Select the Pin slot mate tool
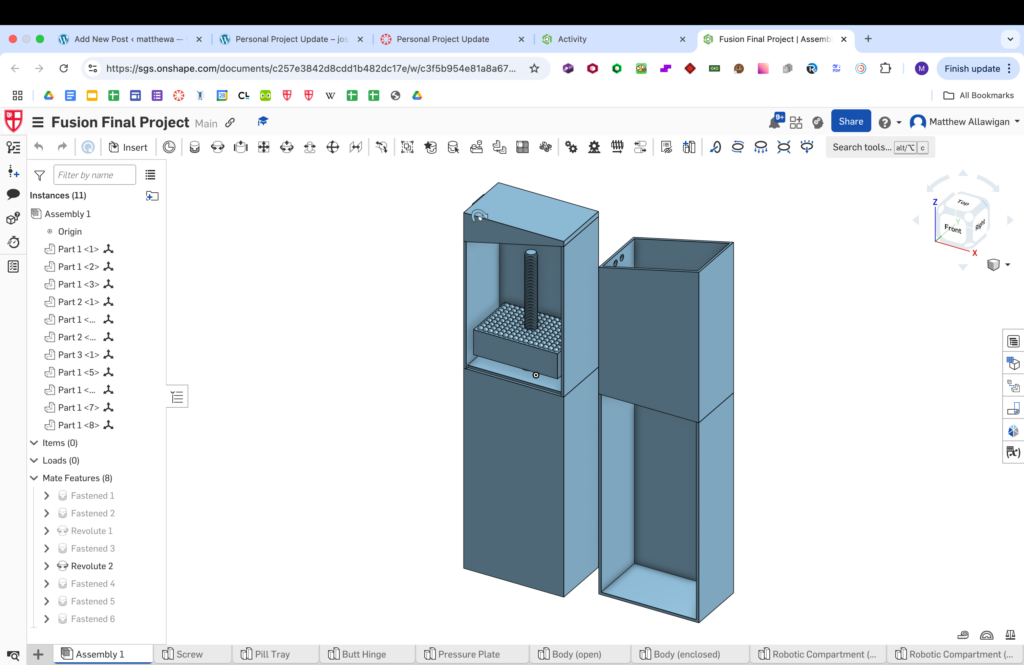Viewport: 1024px width, 665px height. [310, 147]
